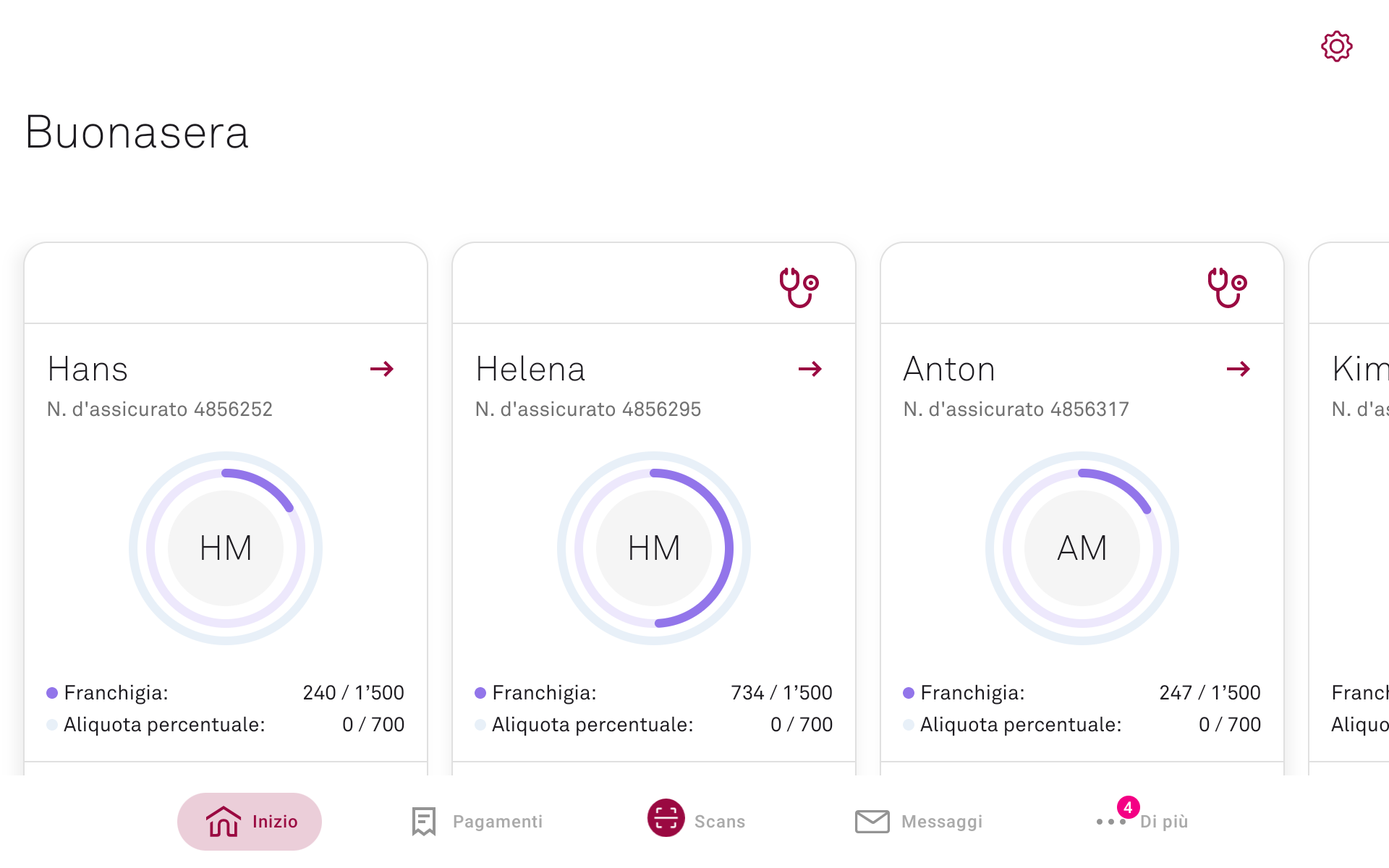Open the partially visible Kim card
Screen dimensions: 1389x868
(1349, 506)
